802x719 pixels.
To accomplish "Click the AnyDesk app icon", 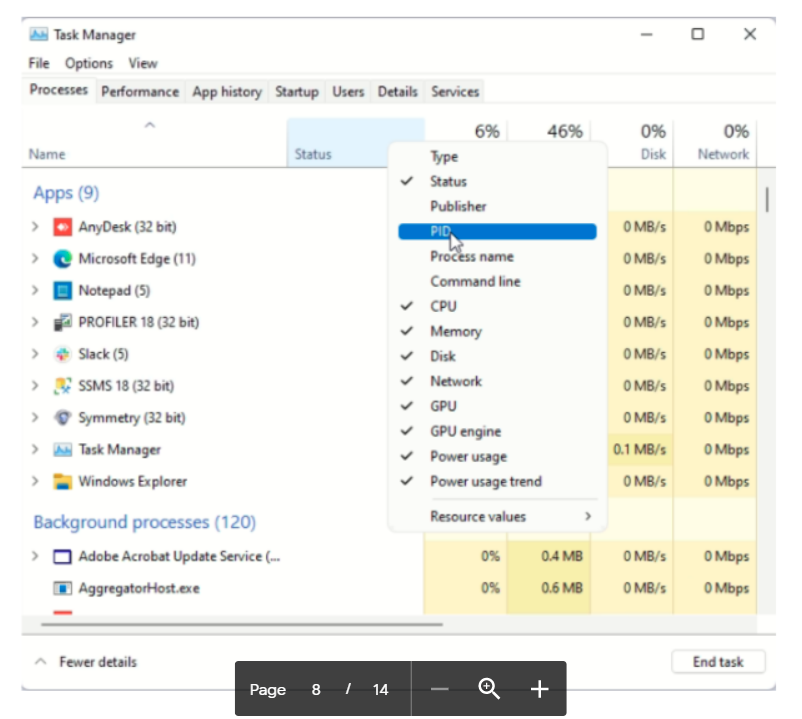I will [x=63, y=227].
